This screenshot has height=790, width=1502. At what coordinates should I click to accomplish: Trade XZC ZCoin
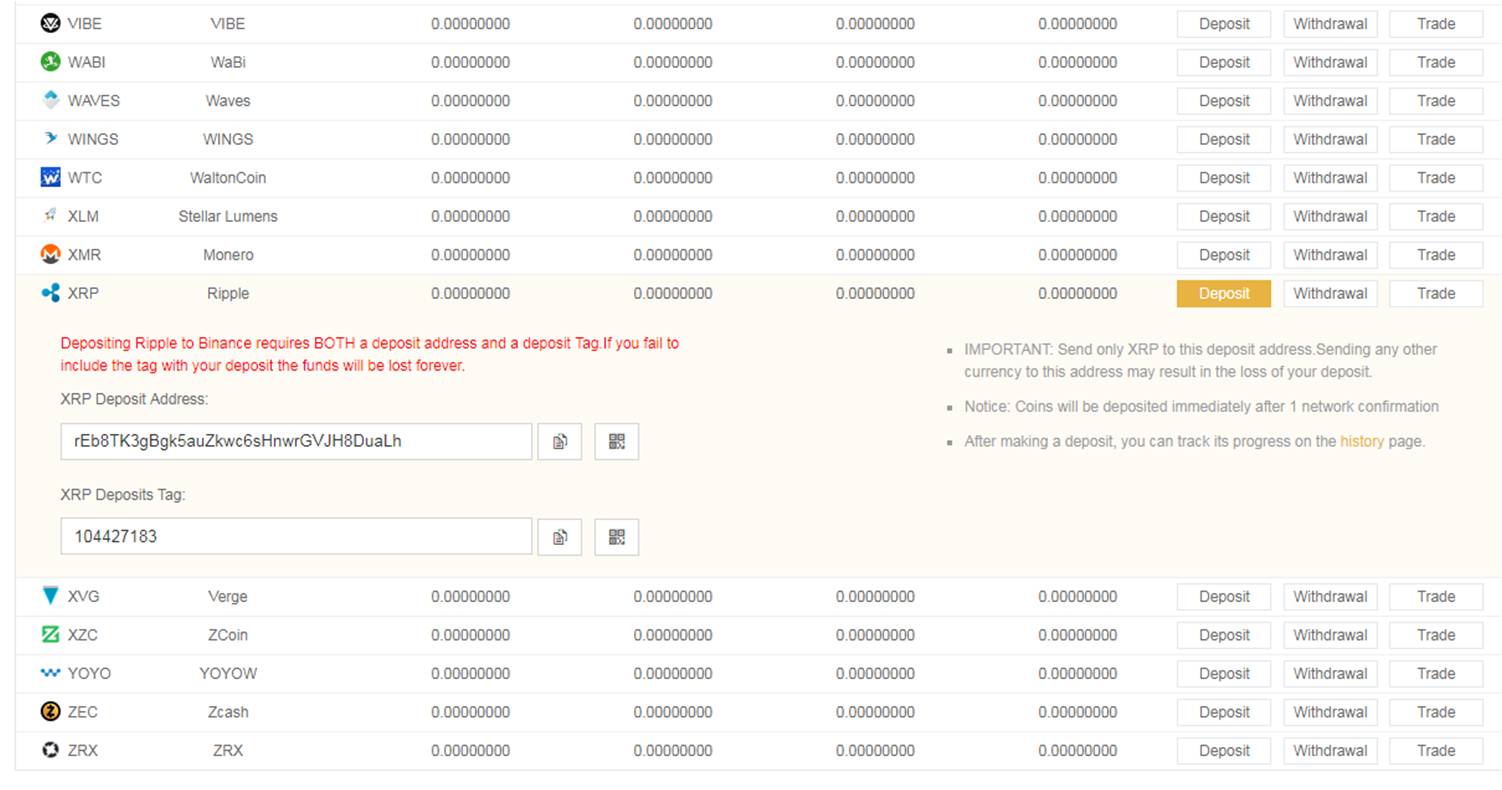[1436, 635]
